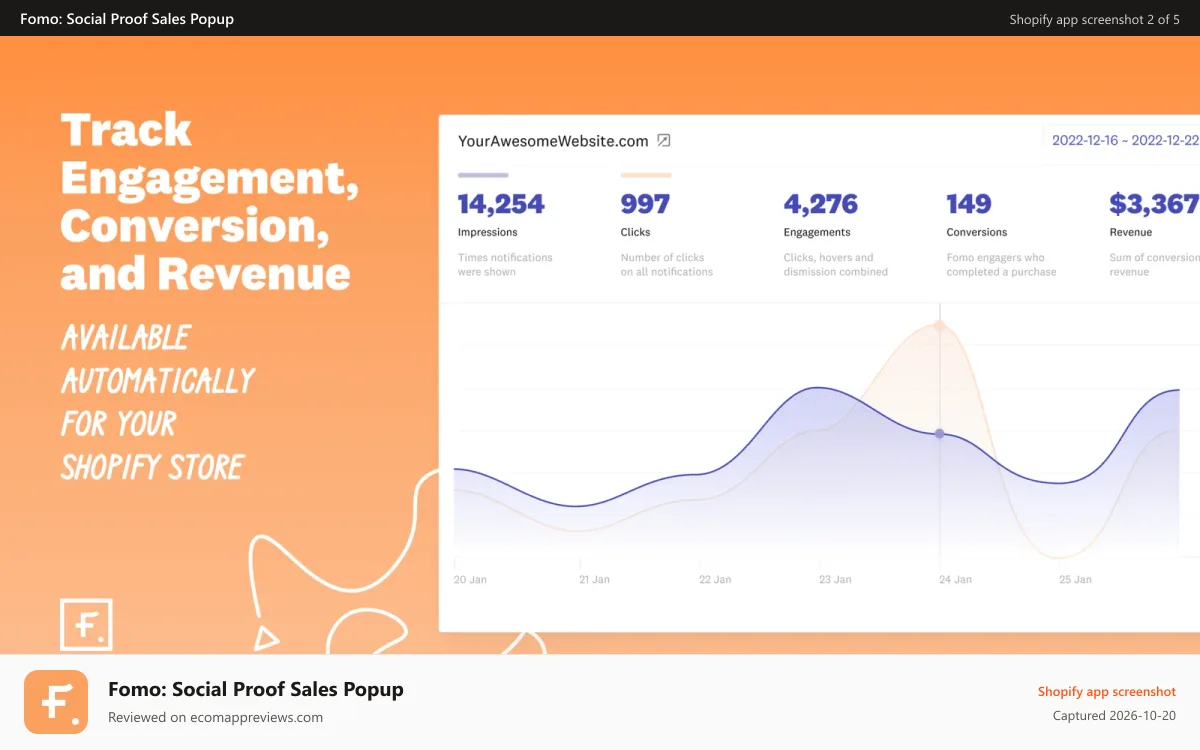The width and height of the screenshot is (1200, 750).
Task: Select the Revenue metric $3,367
Action: point(1154,204)
